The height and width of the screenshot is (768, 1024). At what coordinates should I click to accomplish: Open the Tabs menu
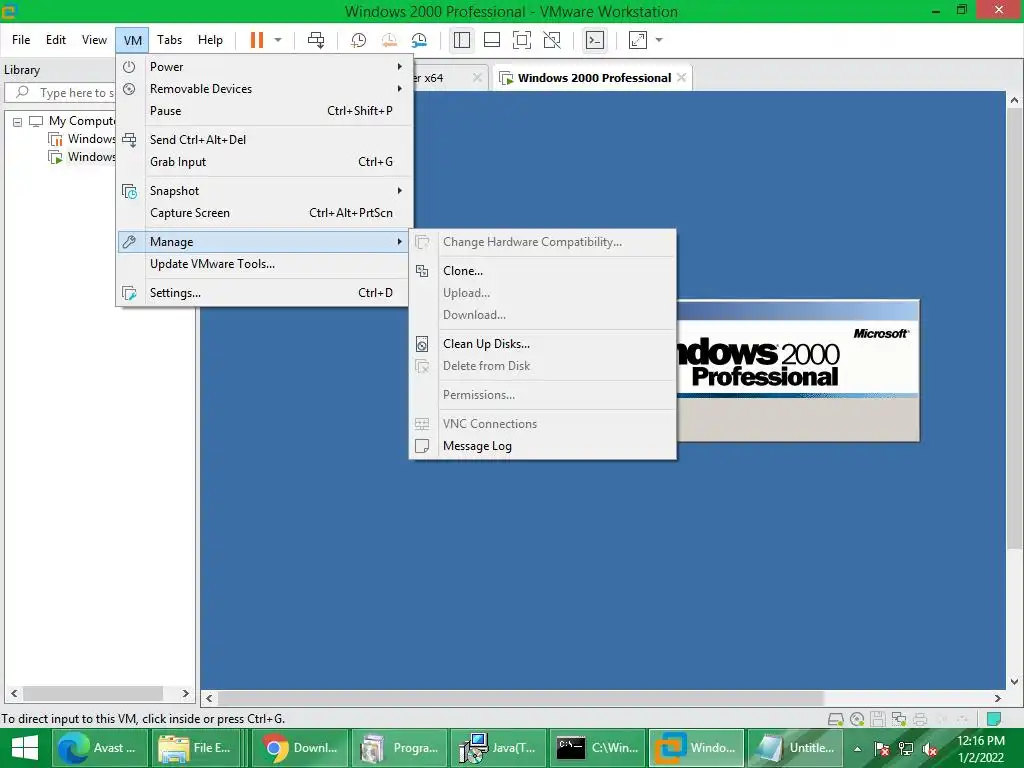point(169,40)
